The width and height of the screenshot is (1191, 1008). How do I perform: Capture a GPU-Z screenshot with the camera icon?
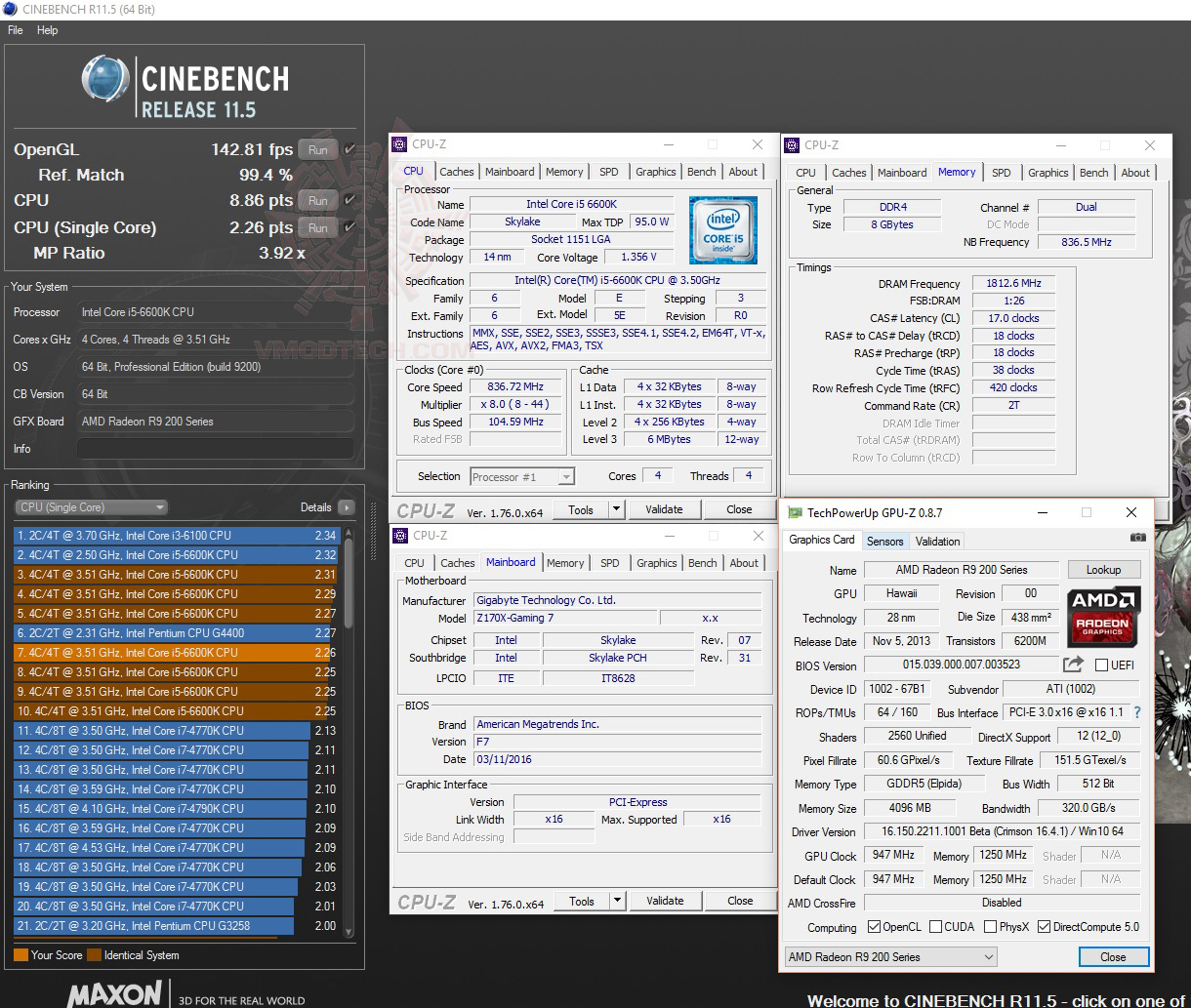pyautogui.click(x=1138, y=538)
